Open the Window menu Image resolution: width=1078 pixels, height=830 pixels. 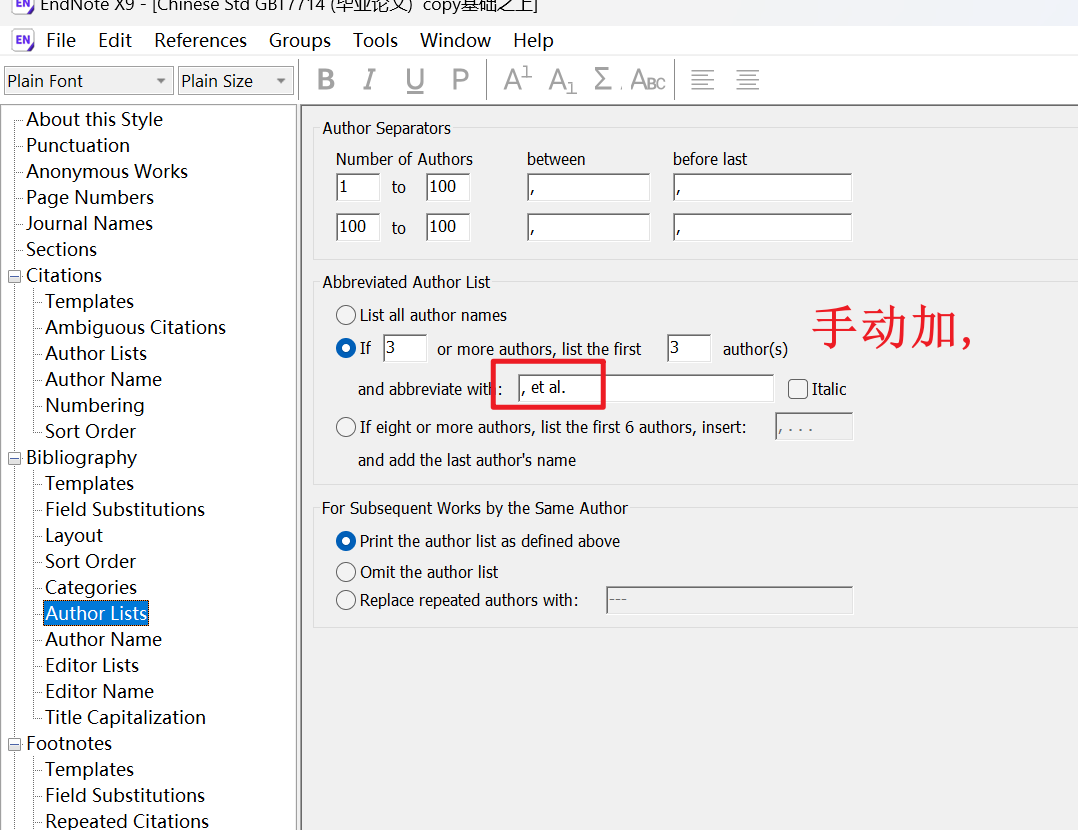click(455, 41)
